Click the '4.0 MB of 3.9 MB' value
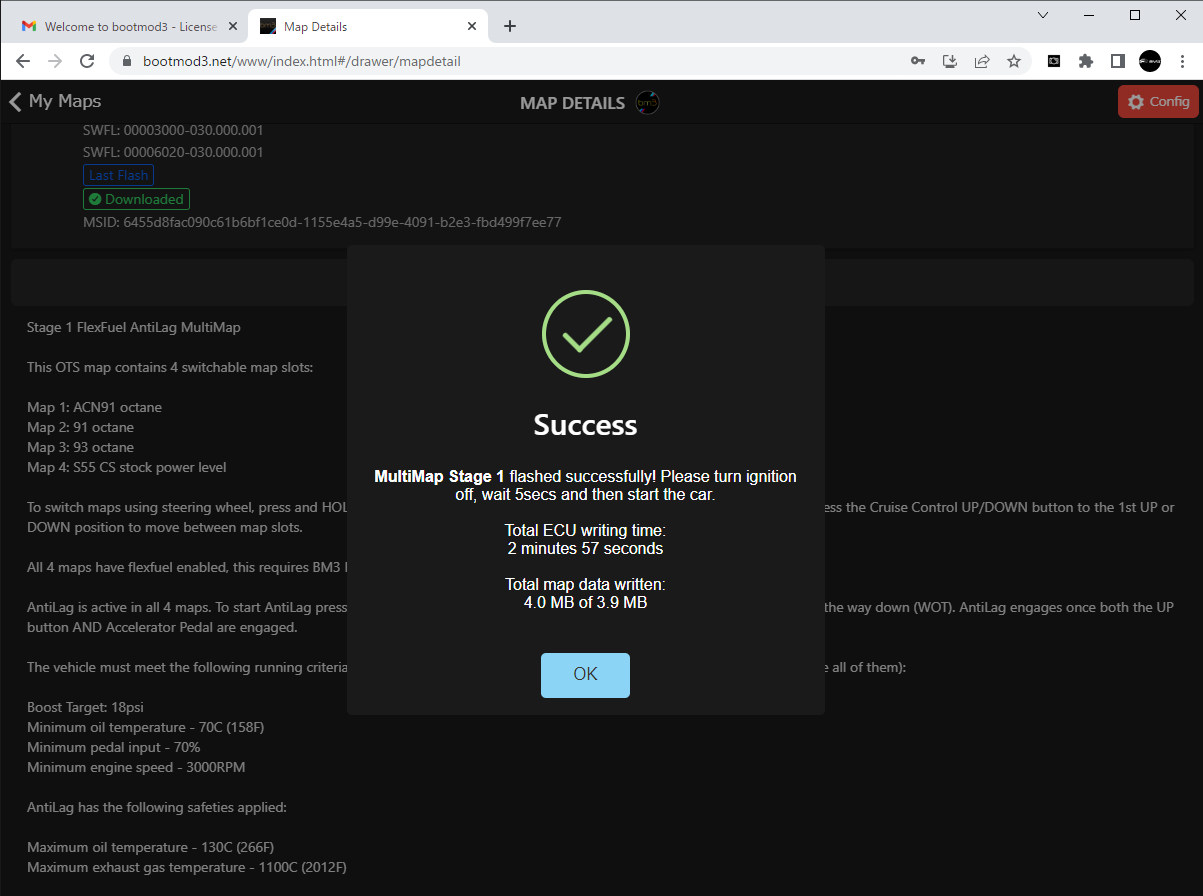The width and height of the screenshot is (1203, 896). pos(585,602)
